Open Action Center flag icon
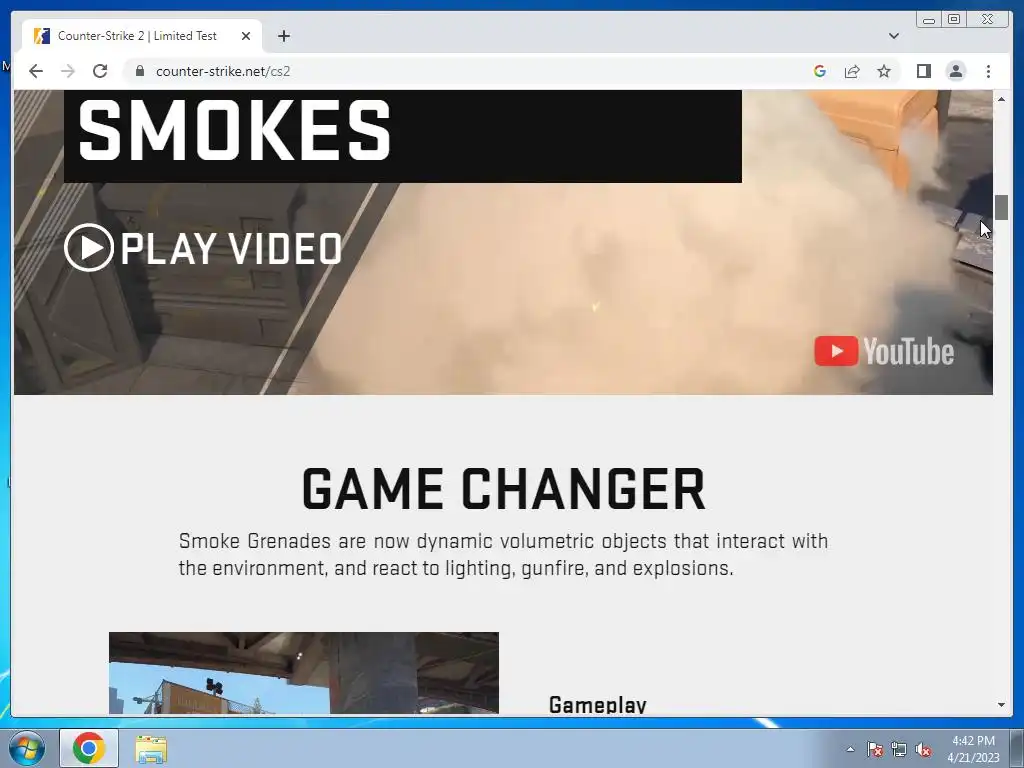This screenshot has height=768, width=1024. 874,749
